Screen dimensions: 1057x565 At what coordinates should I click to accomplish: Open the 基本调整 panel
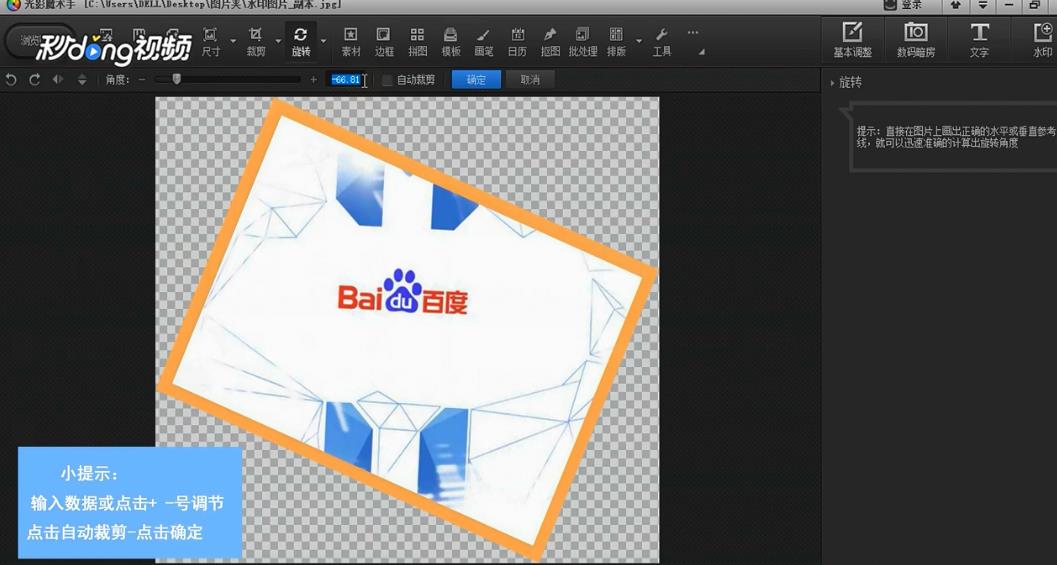click(852, 40)
